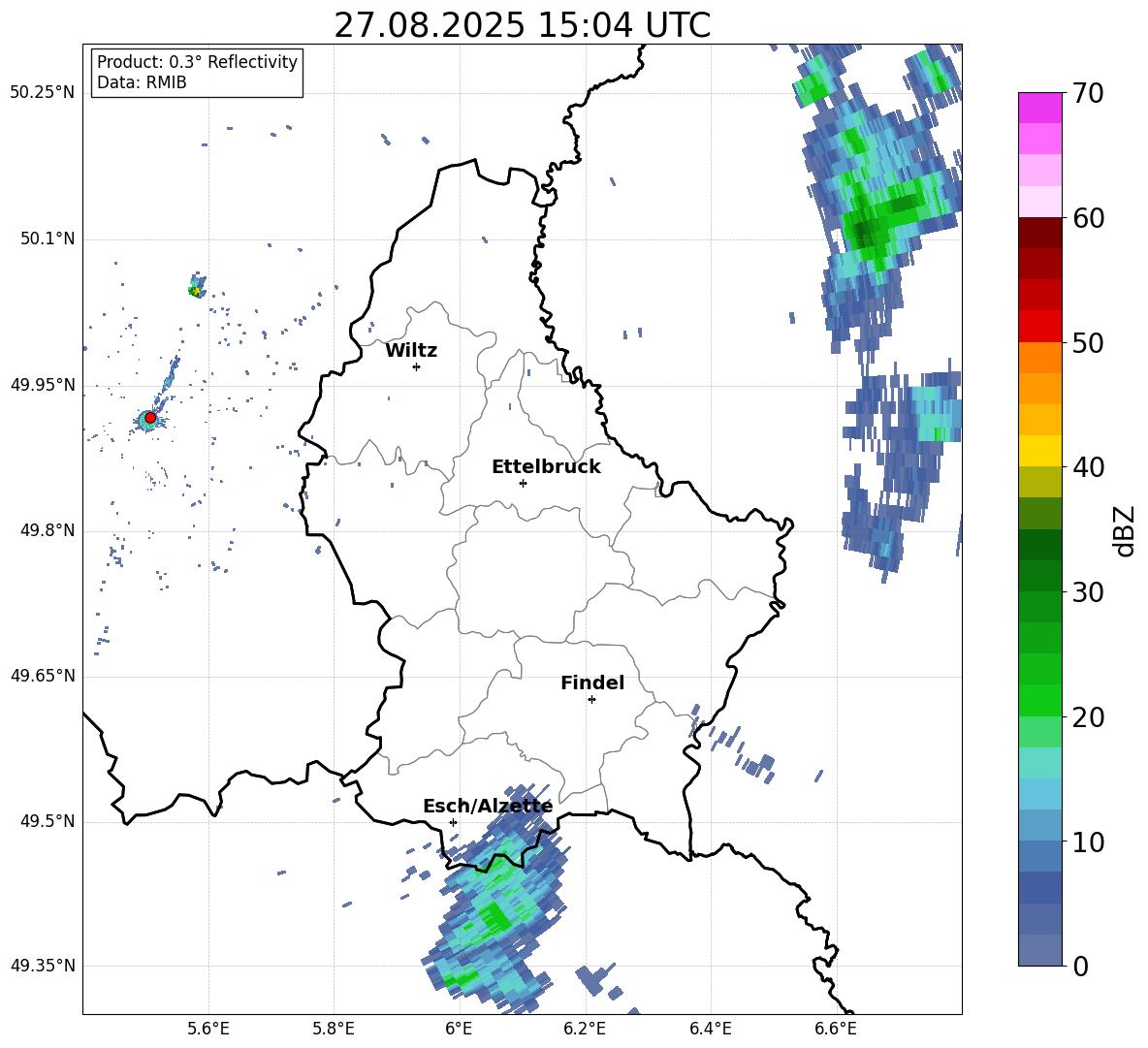Click the 49.8°N latitude label
Screen dimensions: 1148x1048
(48, 530)
